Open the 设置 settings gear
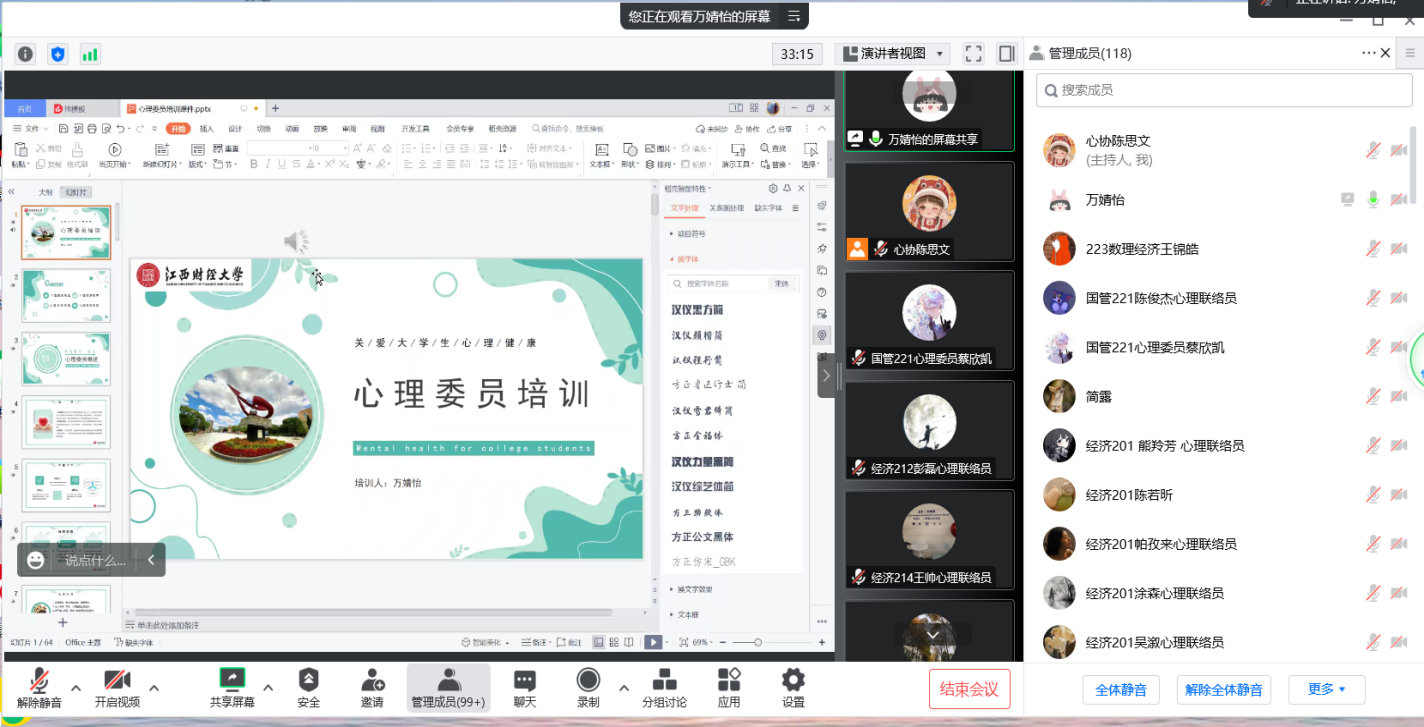Screen dimensions: 1424x727 tap(793, 688)
